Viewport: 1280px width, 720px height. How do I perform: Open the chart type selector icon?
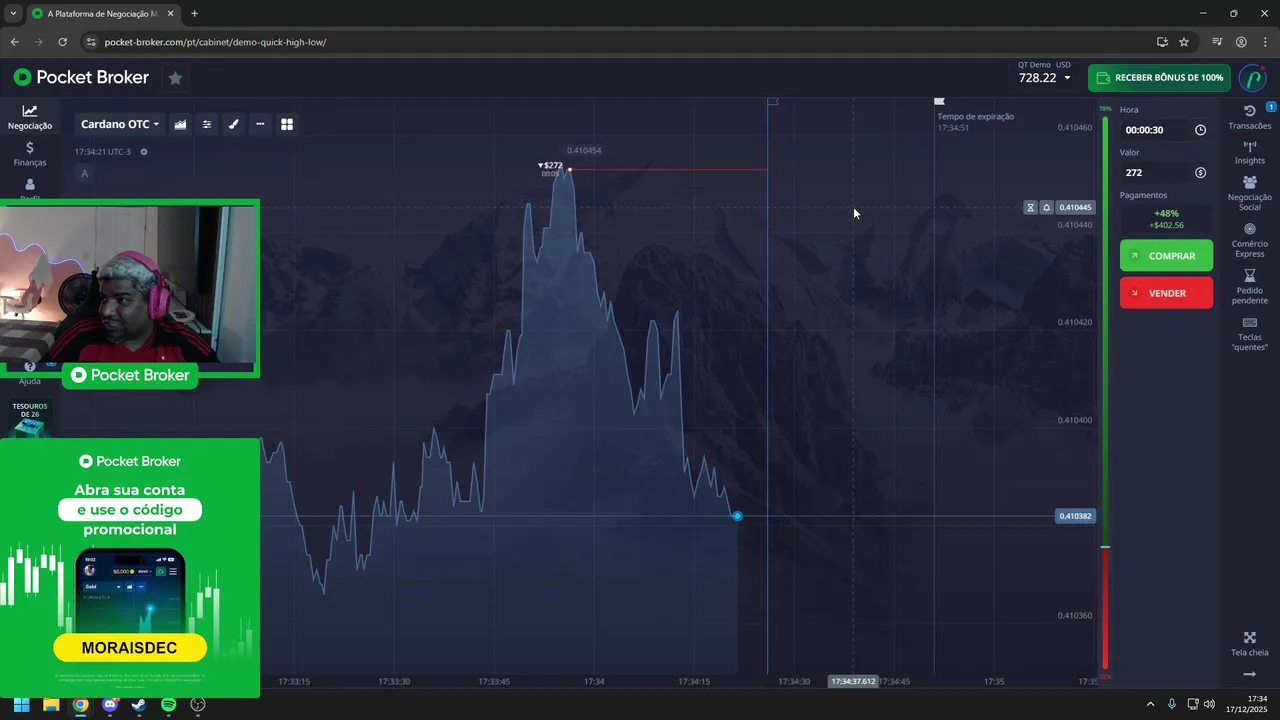[180, 124]
